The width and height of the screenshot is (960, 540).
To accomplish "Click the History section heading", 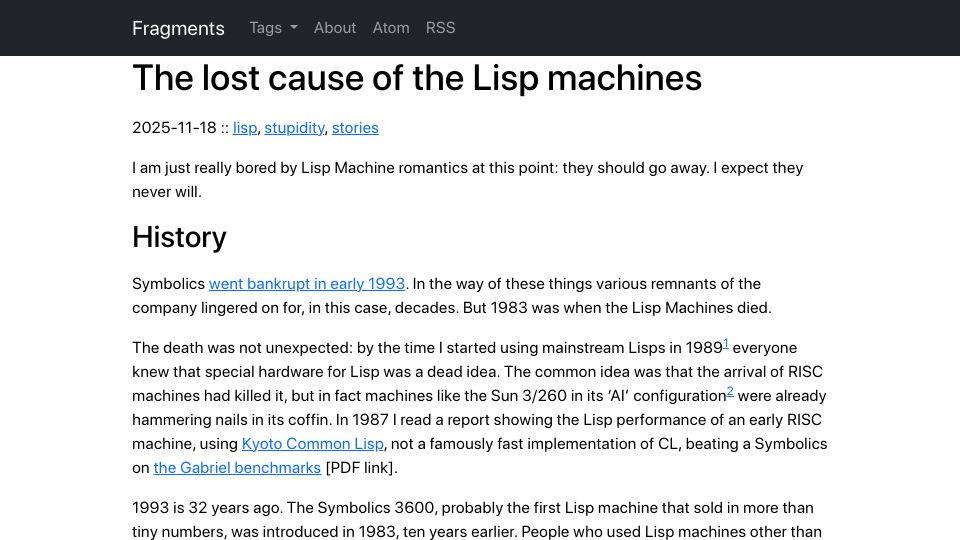I will [x=179, y=237].
